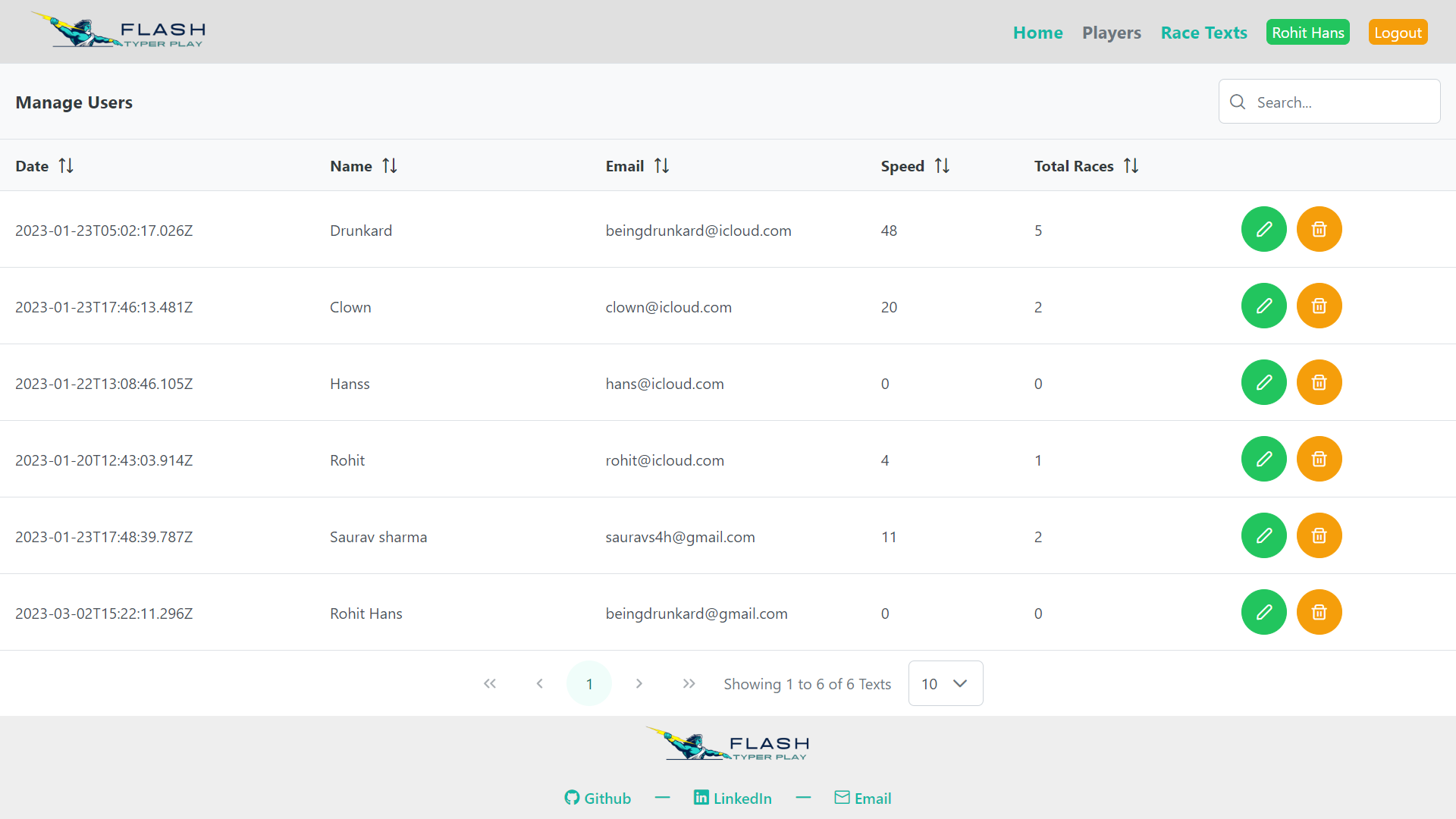
Task: Sort table by Total Races arrows
Action: [x=1131, y=165]
